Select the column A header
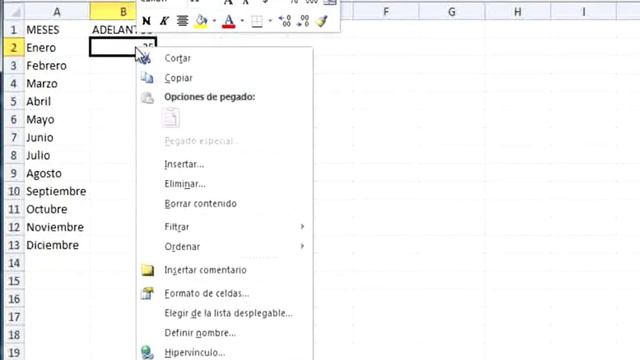 [57, 12]
